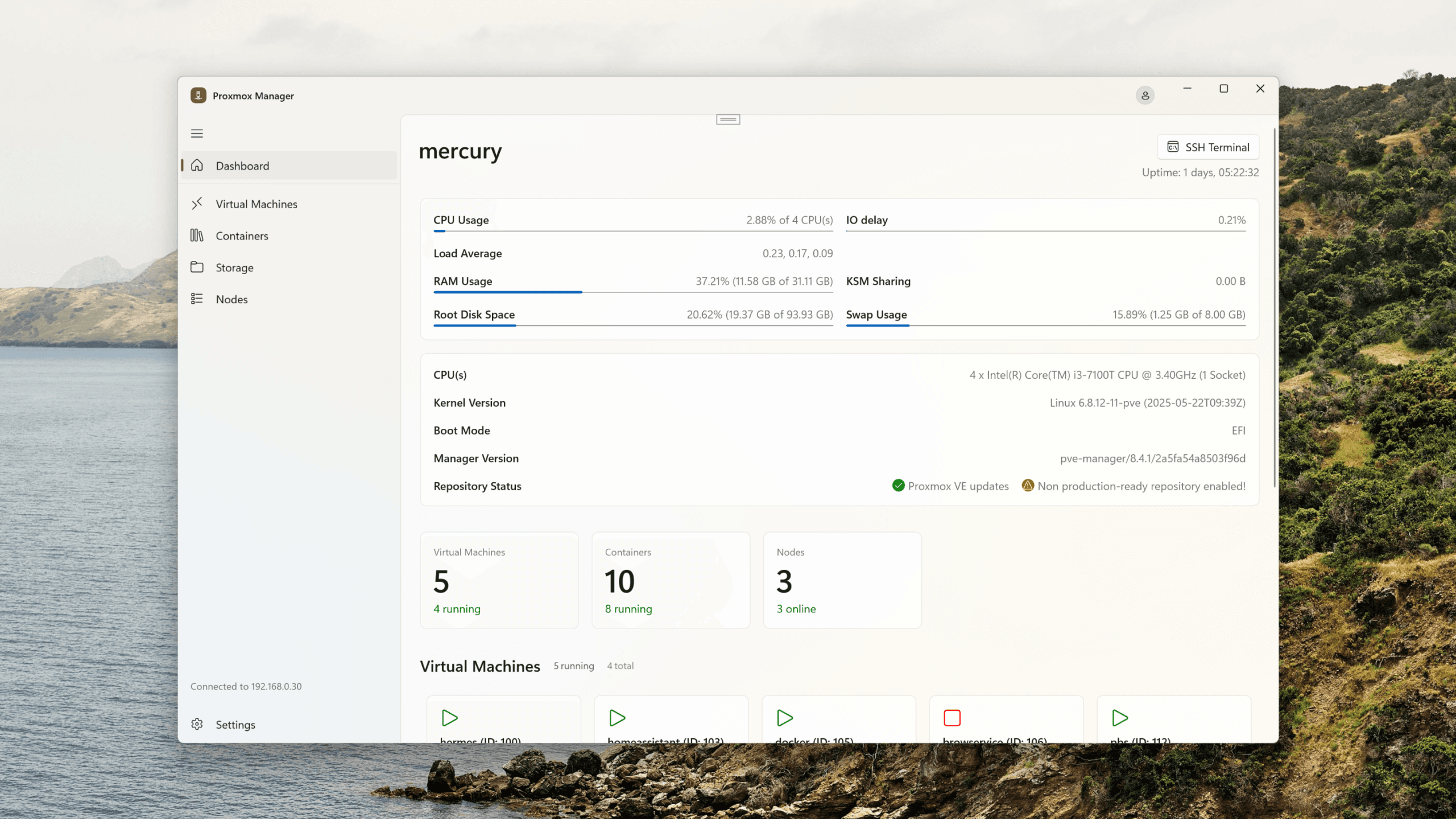Click the mercury node title
Image resolution: width=1456 pixels, height=819 pixels.
[x=460, y=151]
